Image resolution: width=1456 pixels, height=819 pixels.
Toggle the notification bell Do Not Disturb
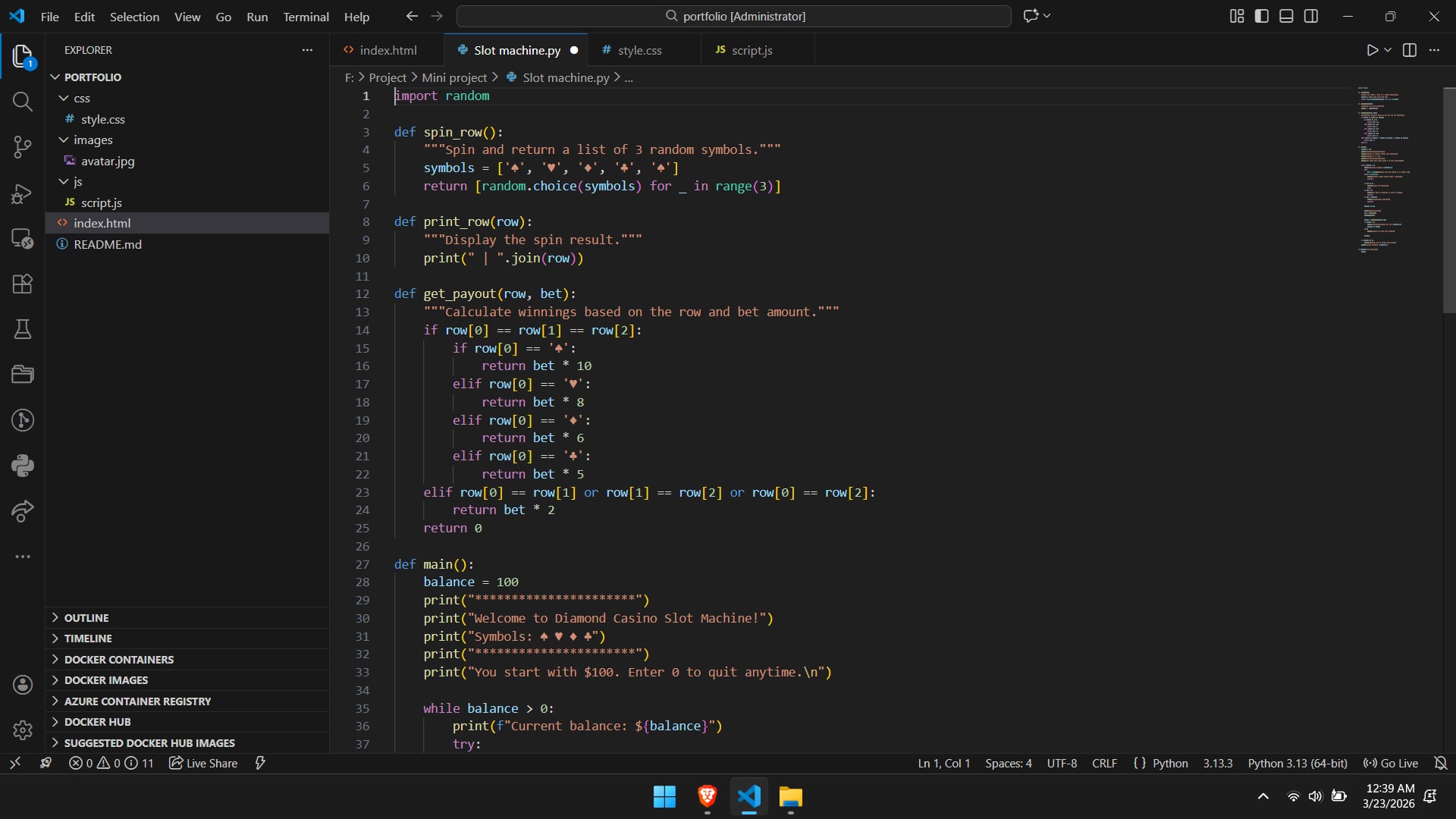(x=1440, y=763)
